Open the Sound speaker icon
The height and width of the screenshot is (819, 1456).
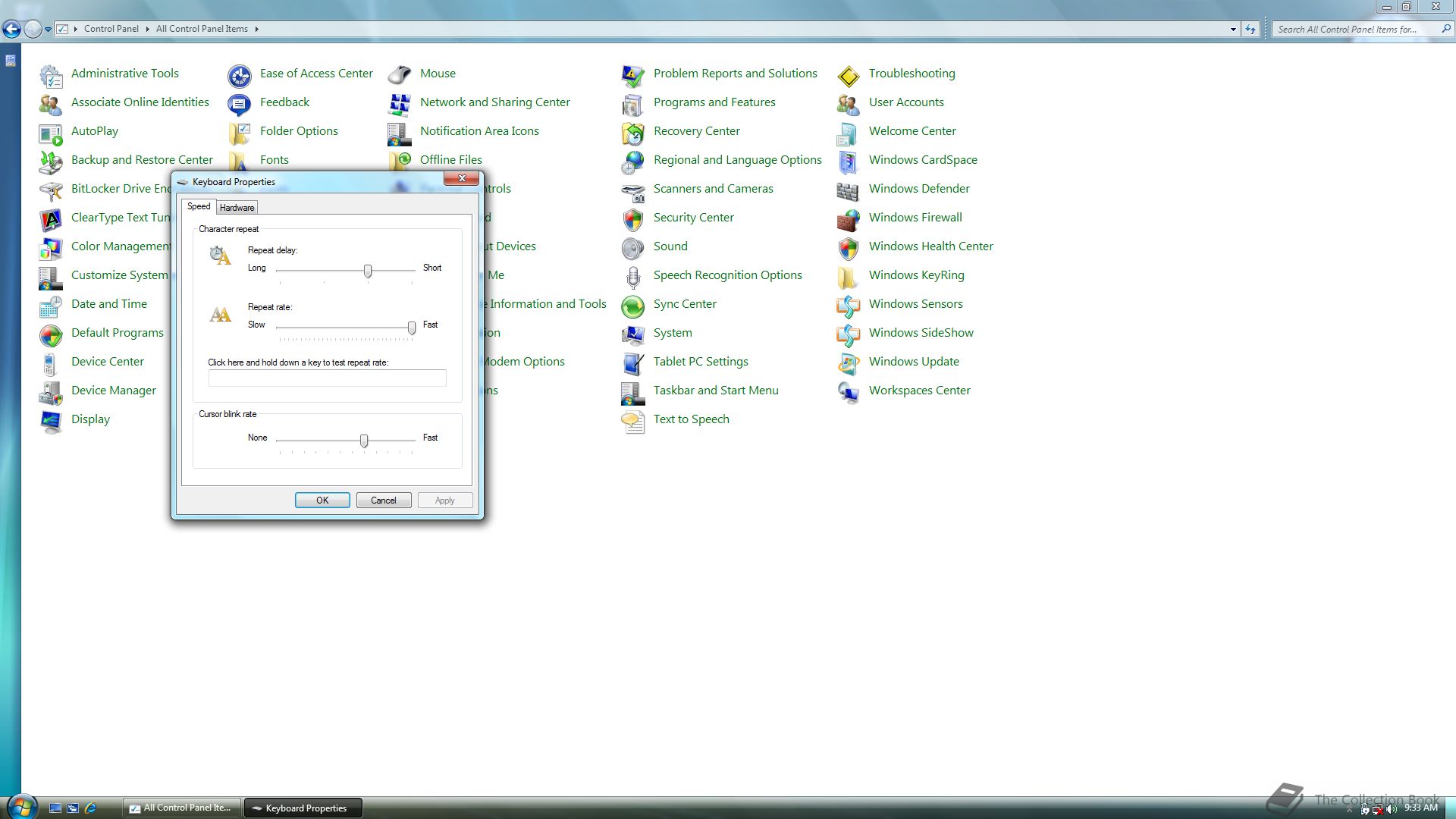pyautogui.click(x=633, y=248)
